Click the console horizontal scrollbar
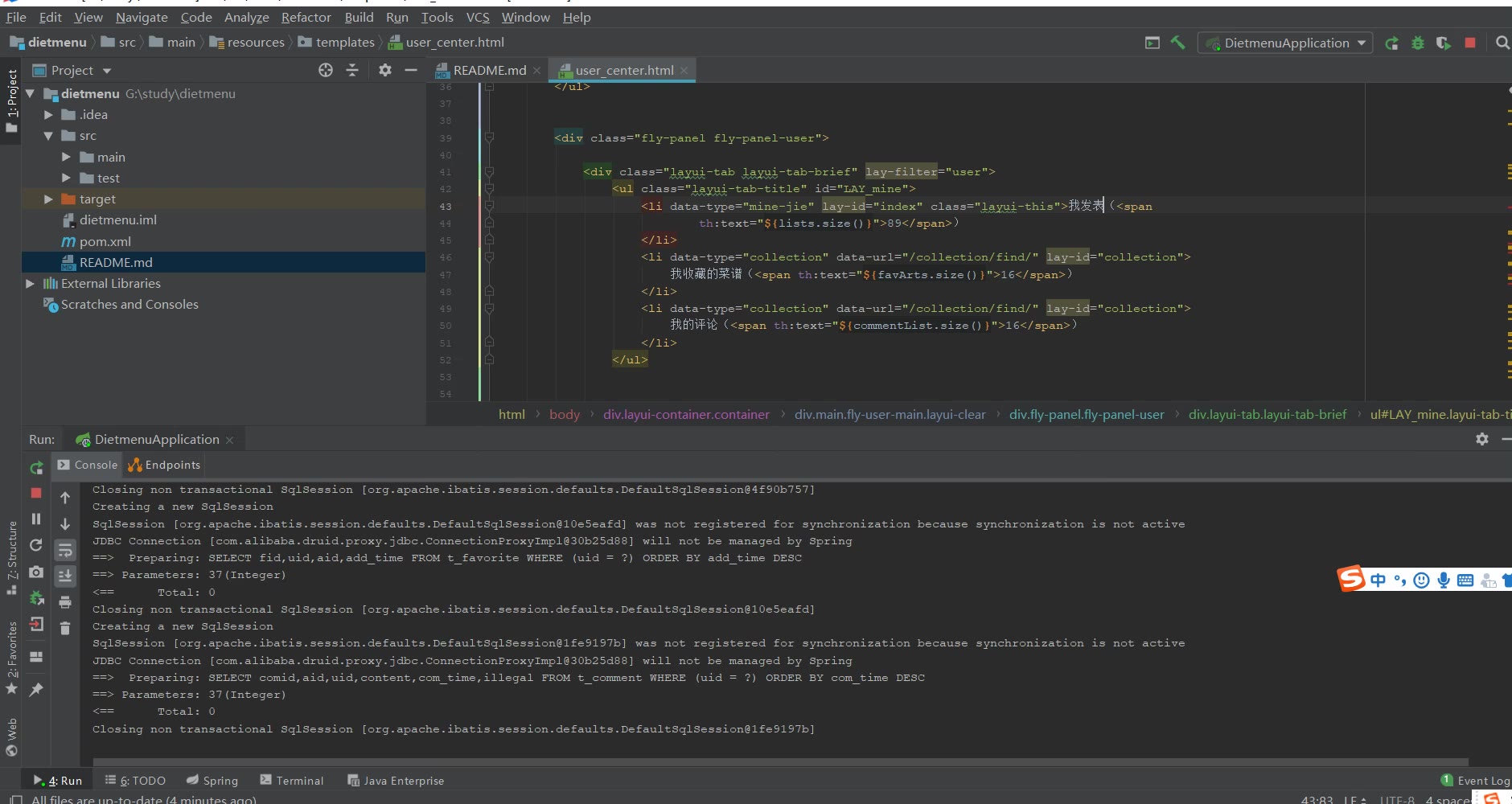 780,761
